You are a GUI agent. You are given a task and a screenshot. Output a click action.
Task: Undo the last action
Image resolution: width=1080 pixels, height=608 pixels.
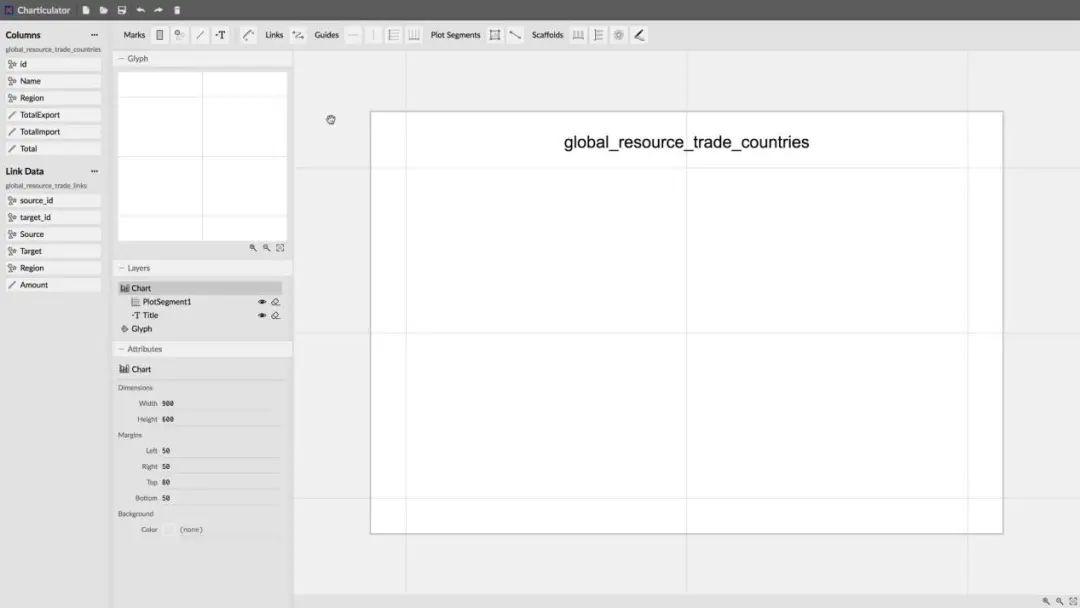(x=141, y=10)
